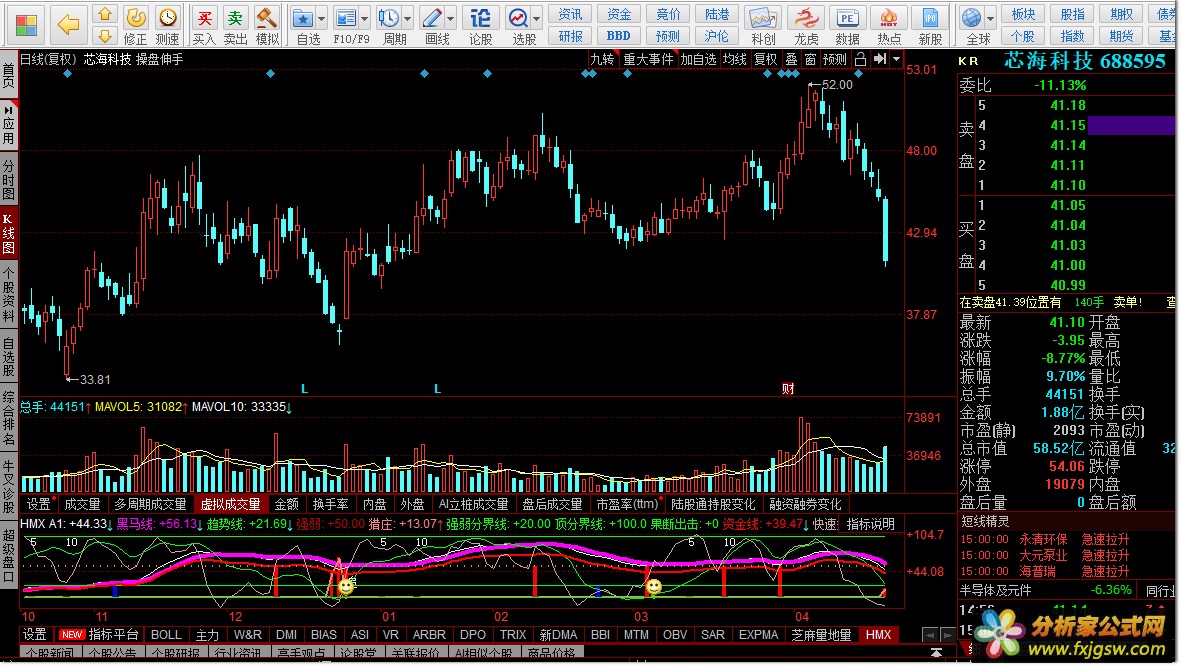1182x666 pixels.
Task: Select the 画线 draw line pencil tool
Action: pyautogui.click(x=432, y=19)
